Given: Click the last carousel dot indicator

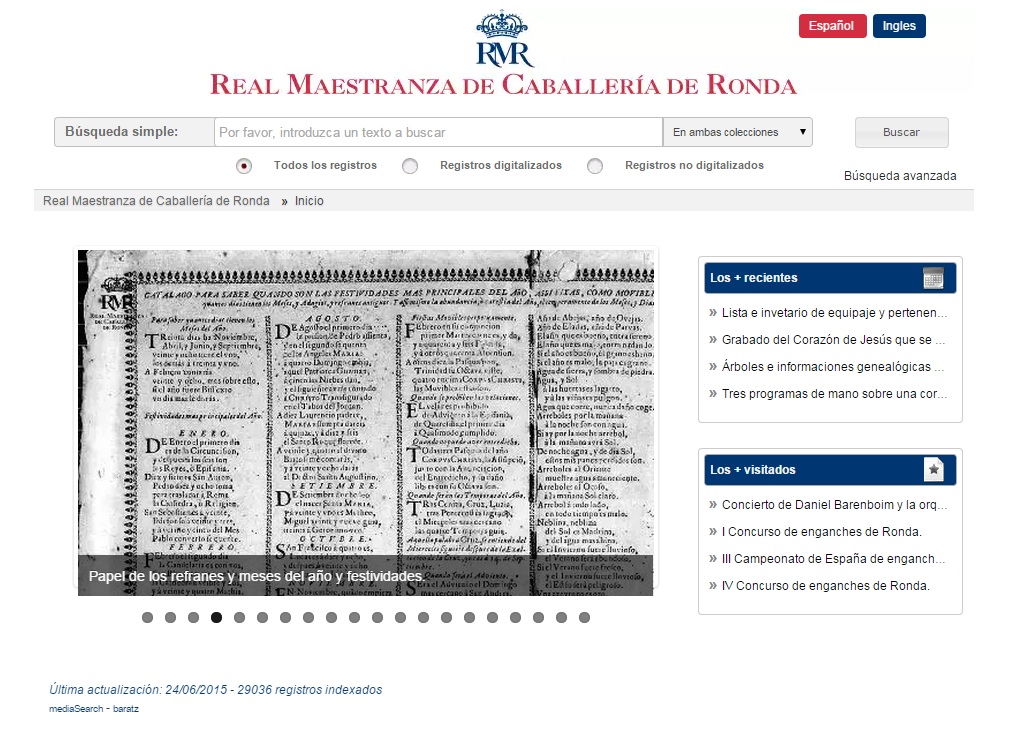Looking at the screenshot, I should pos(584,617).
